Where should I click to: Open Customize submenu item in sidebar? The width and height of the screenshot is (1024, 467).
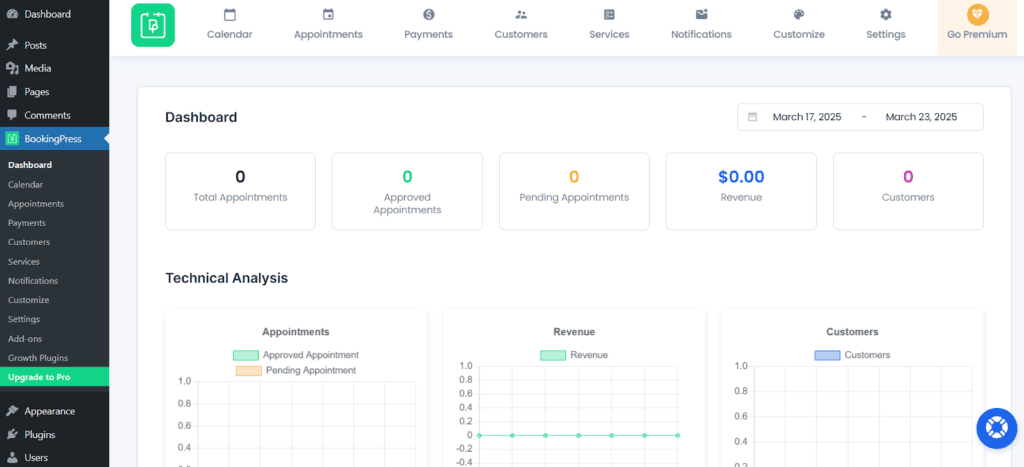pyautogui.click(x=29, y=300)
